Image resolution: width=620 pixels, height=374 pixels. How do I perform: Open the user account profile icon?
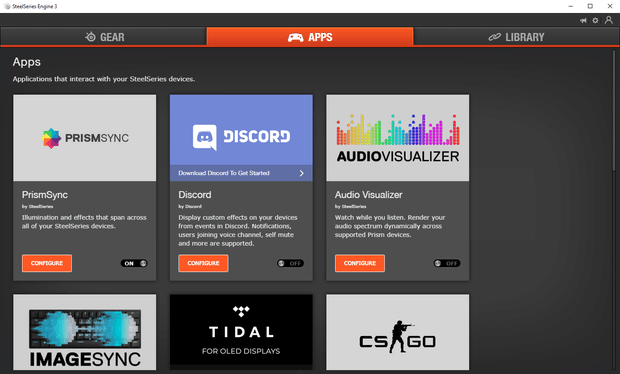tap(609, 20)
